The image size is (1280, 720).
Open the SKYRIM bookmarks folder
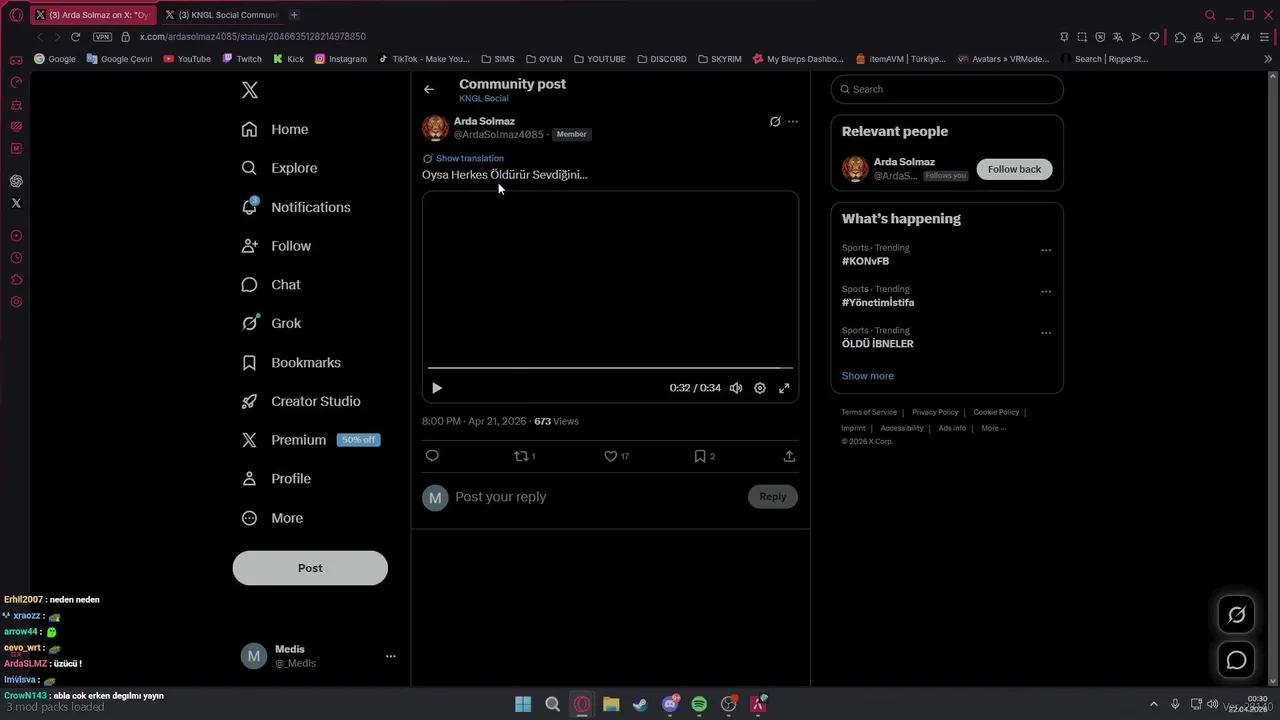(720, 59)
